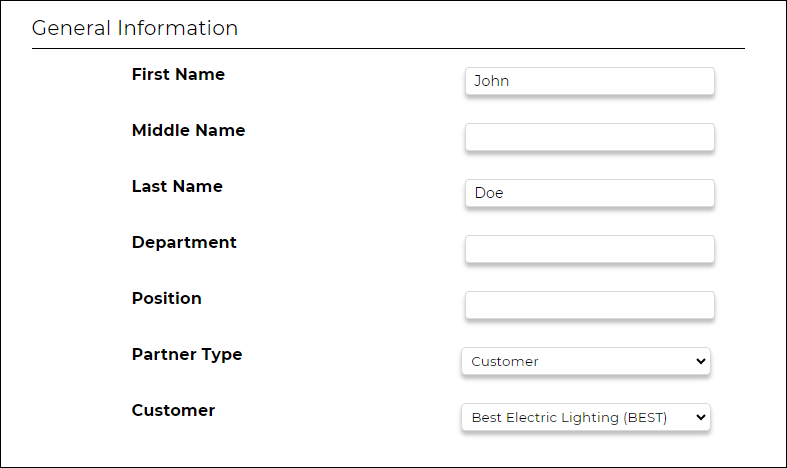This screenshot has width=787, height=468.
Task: Click the First Name label
Action: click(178, 74)
